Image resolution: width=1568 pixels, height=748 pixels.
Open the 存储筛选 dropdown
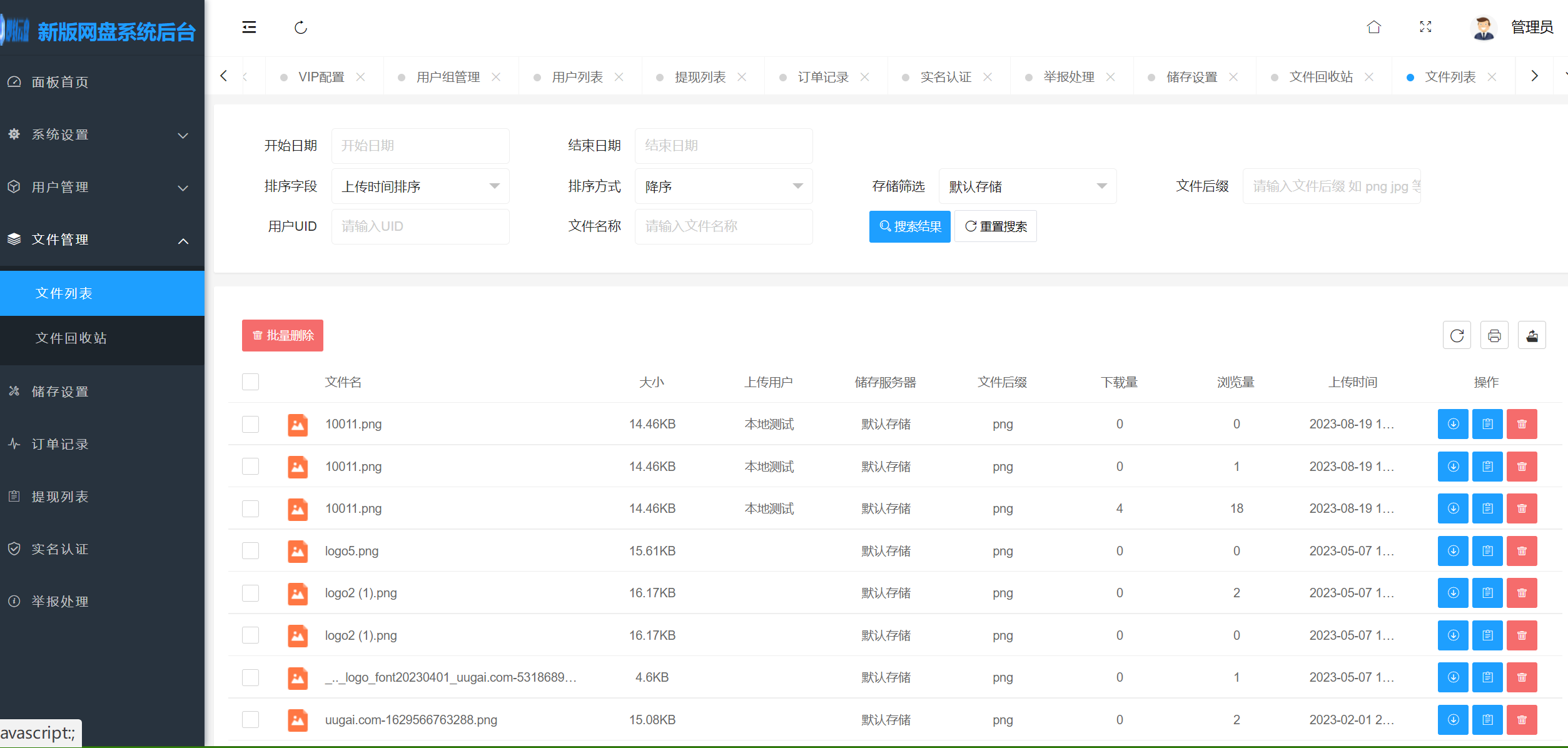click(1027, 186)
